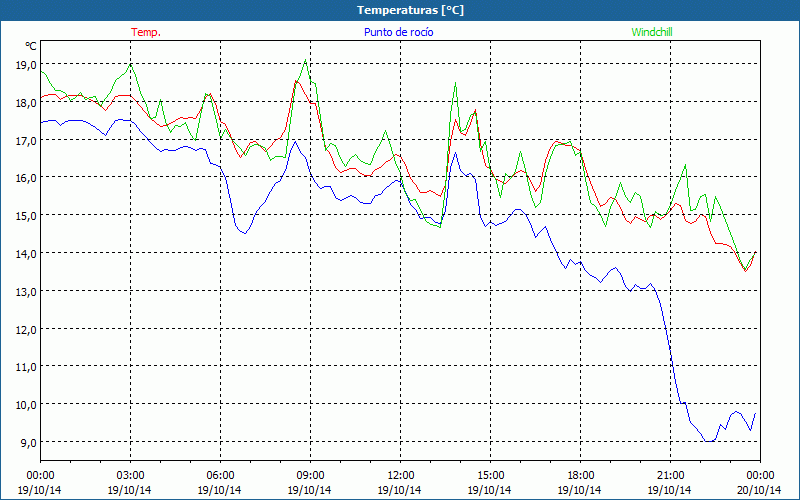800x500 pixels.
Task: Click the 15,0 y-axis value
Action: (x=27, y=216)
